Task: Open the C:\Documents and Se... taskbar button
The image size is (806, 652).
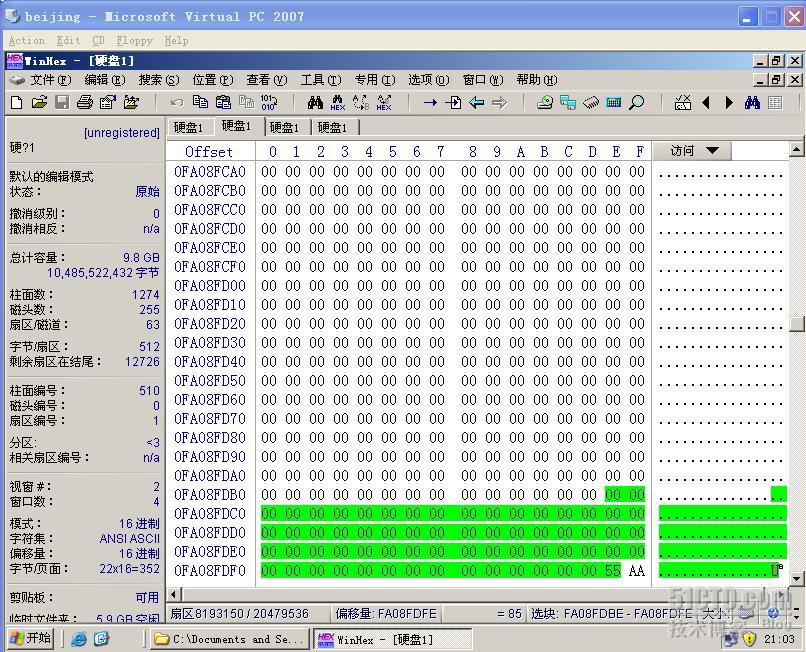Action: [230, 639]
